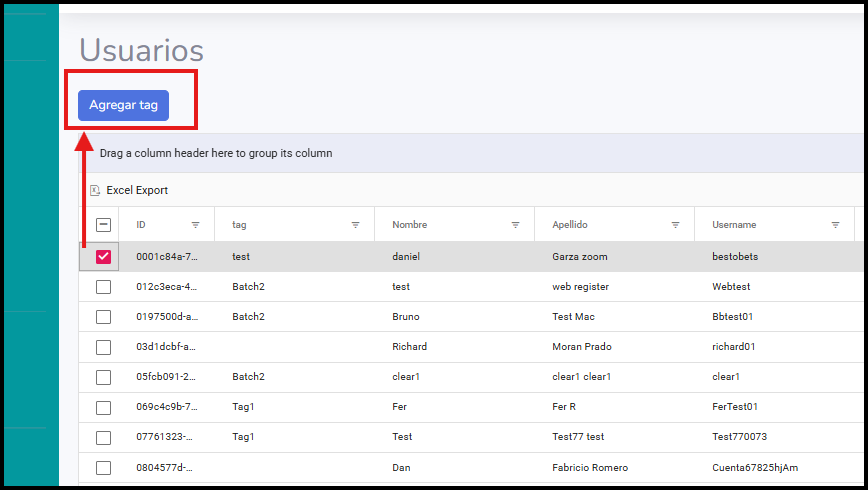Click ID cell 0001c84a-7...

(x=167, y=257)
